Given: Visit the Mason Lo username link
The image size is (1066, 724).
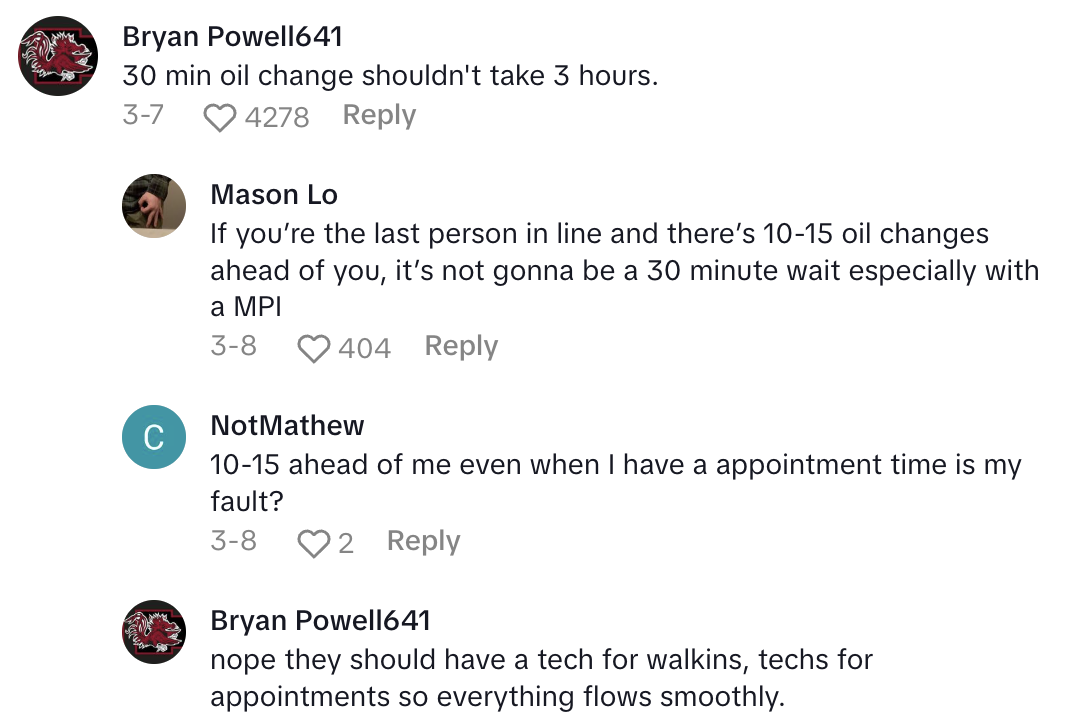Looking at the screenshot, I should coord(274,195).
